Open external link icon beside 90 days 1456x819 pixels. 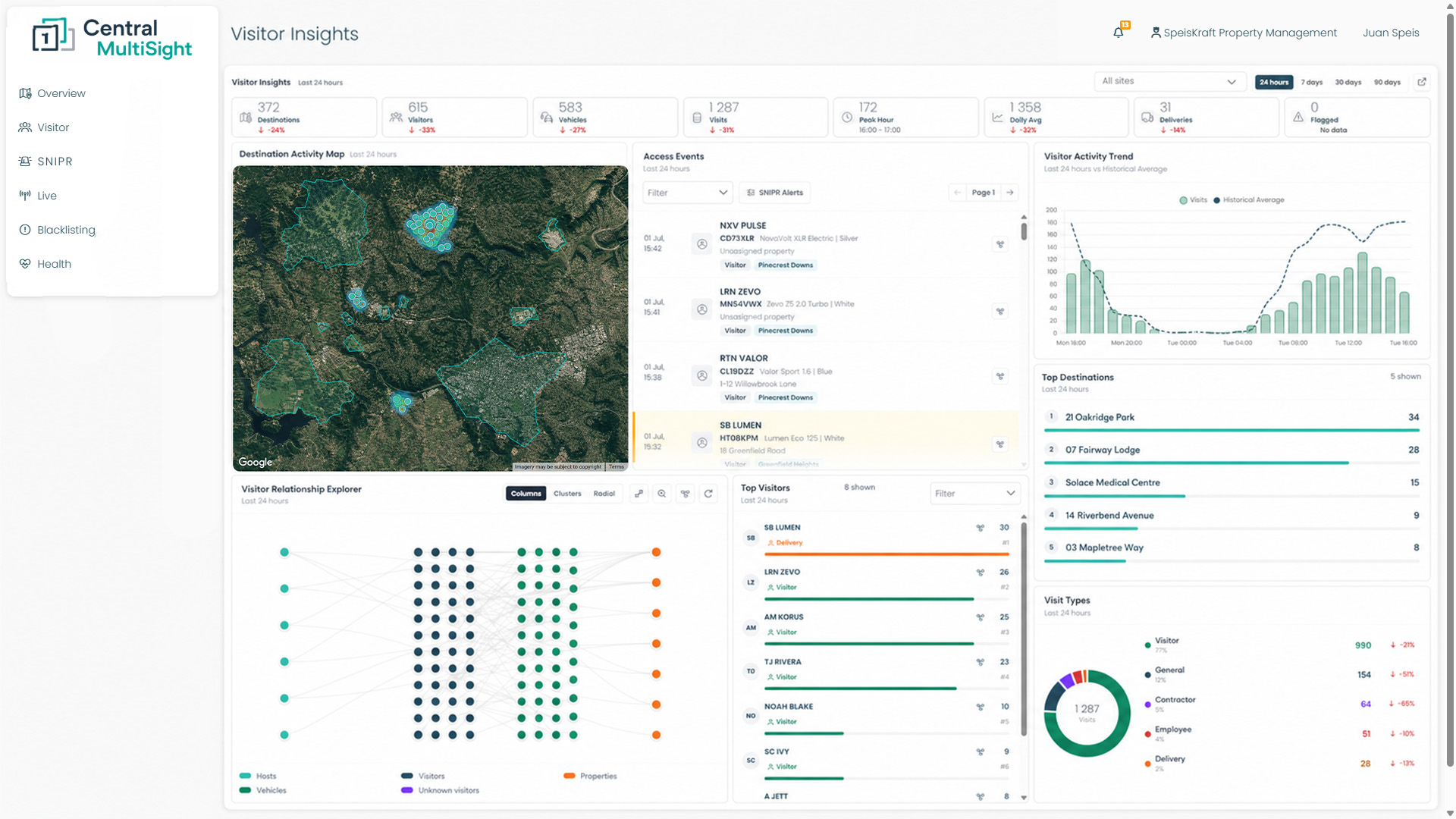pos(1422,82)
